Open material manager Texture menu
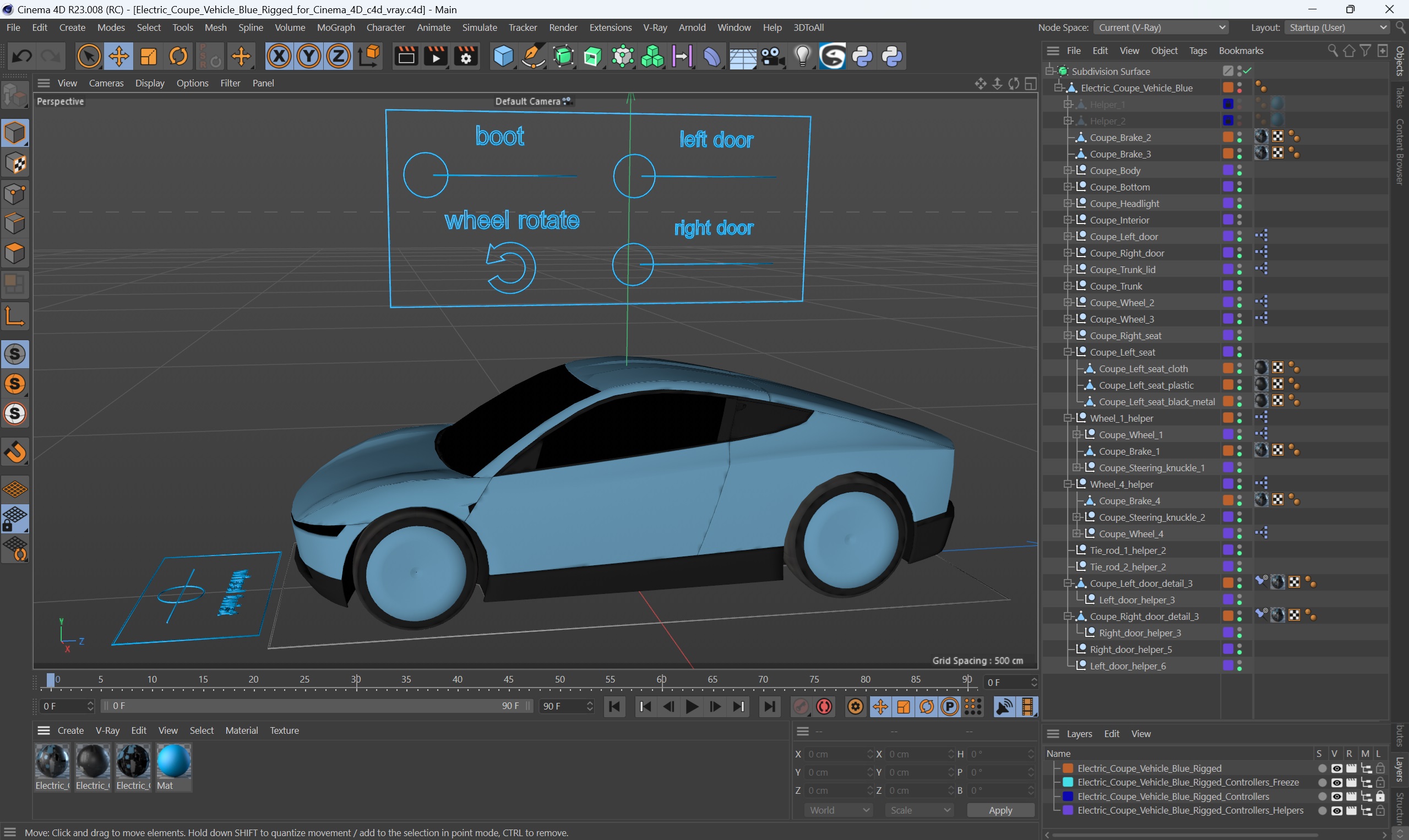The height and width of the screenshot is (840, 1409). pos(284,731)
